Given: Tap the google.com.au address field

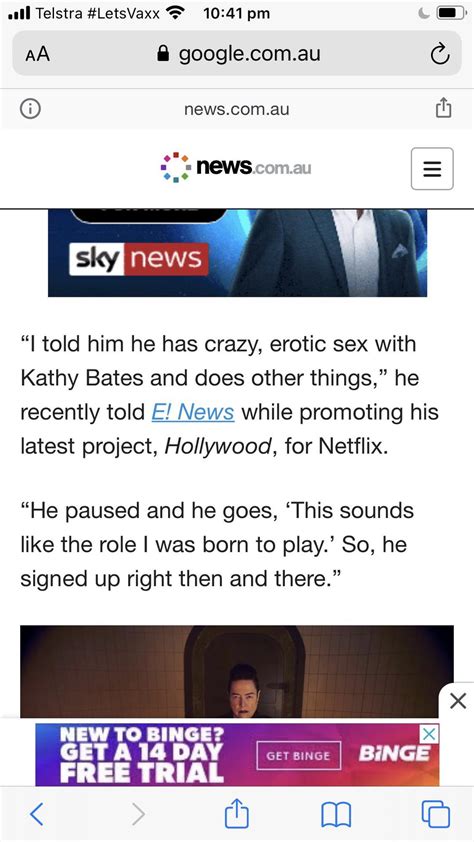Looking at the screenshot, I should pos(237,54).
